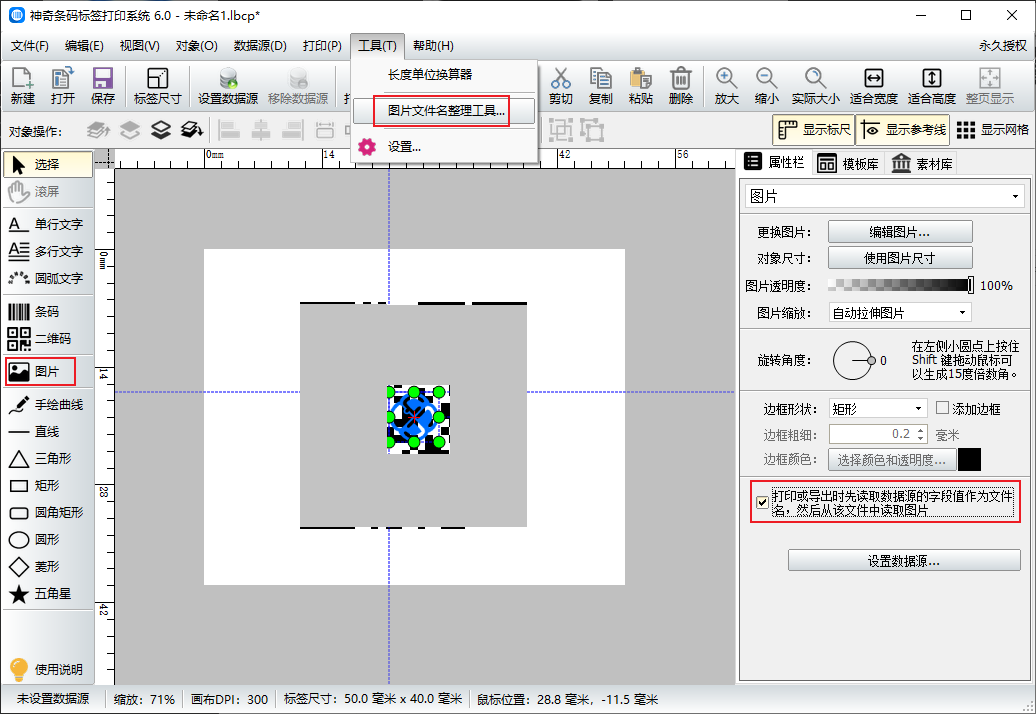Image resolution: width=1036 pixels, height=714 pixels.
Task: Select the 选择 pointer tool
Action: [x=48, y=164]
